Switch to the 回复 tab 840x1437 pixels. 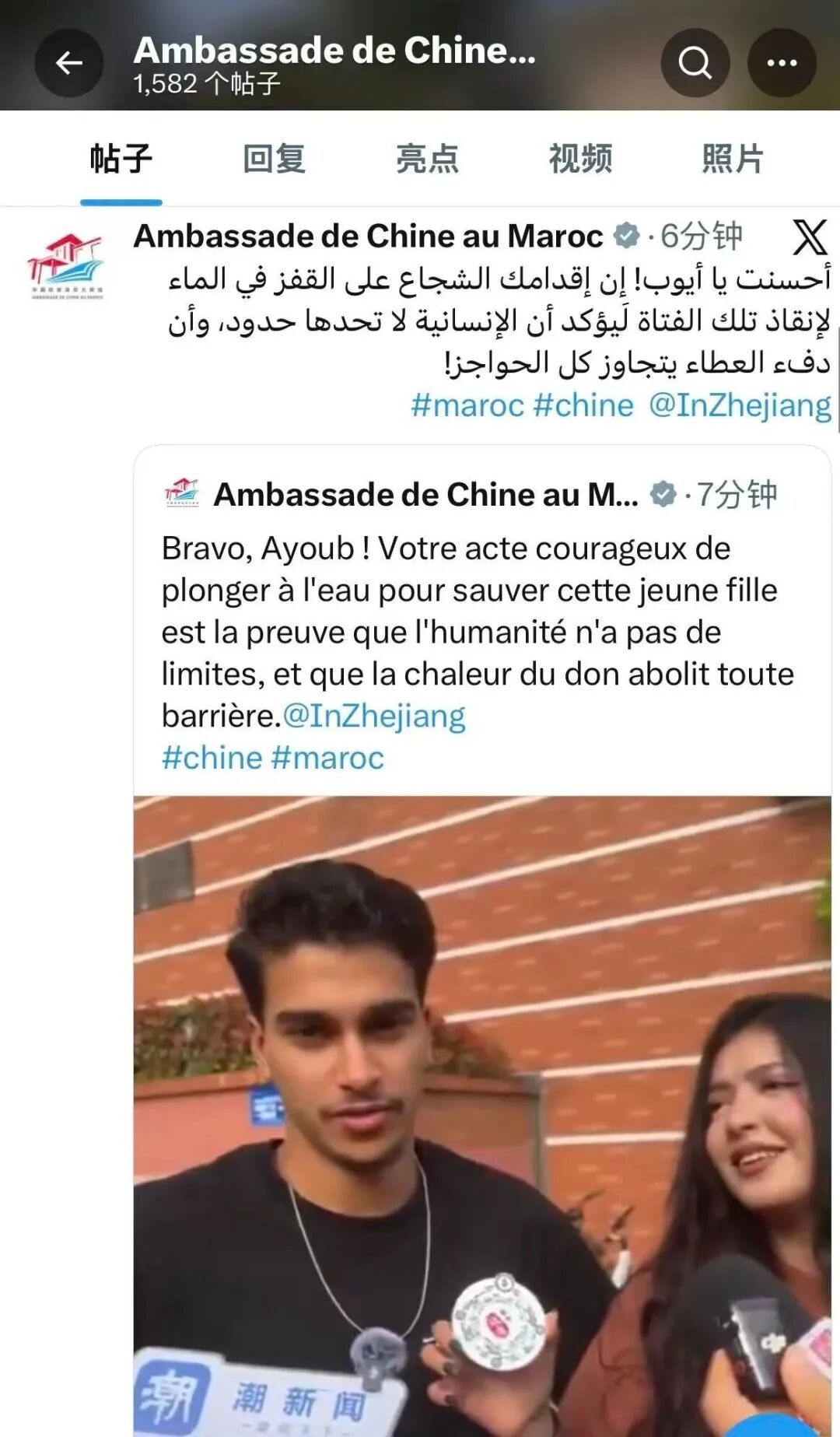tap(274, 159)
